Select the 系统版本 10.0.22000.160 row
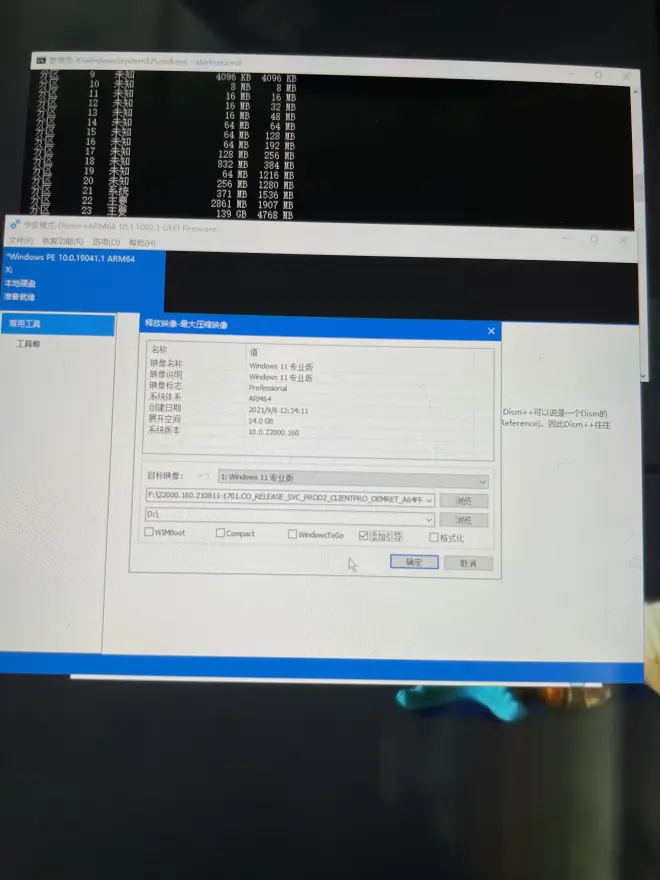 coord(320,431)
